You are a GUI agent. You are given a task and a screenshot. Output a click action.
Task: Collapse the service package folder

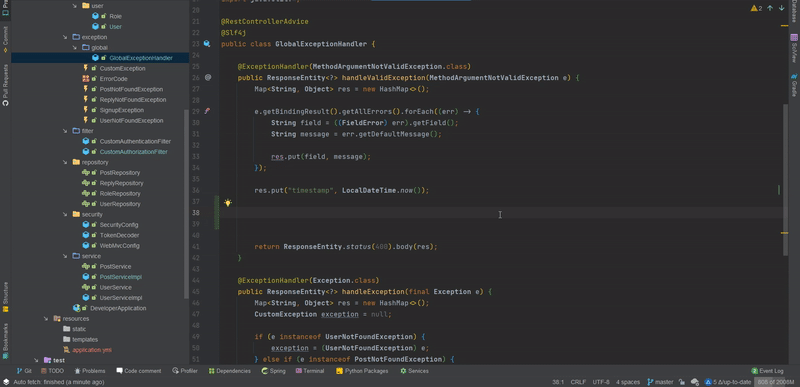(x=65, y=256)
